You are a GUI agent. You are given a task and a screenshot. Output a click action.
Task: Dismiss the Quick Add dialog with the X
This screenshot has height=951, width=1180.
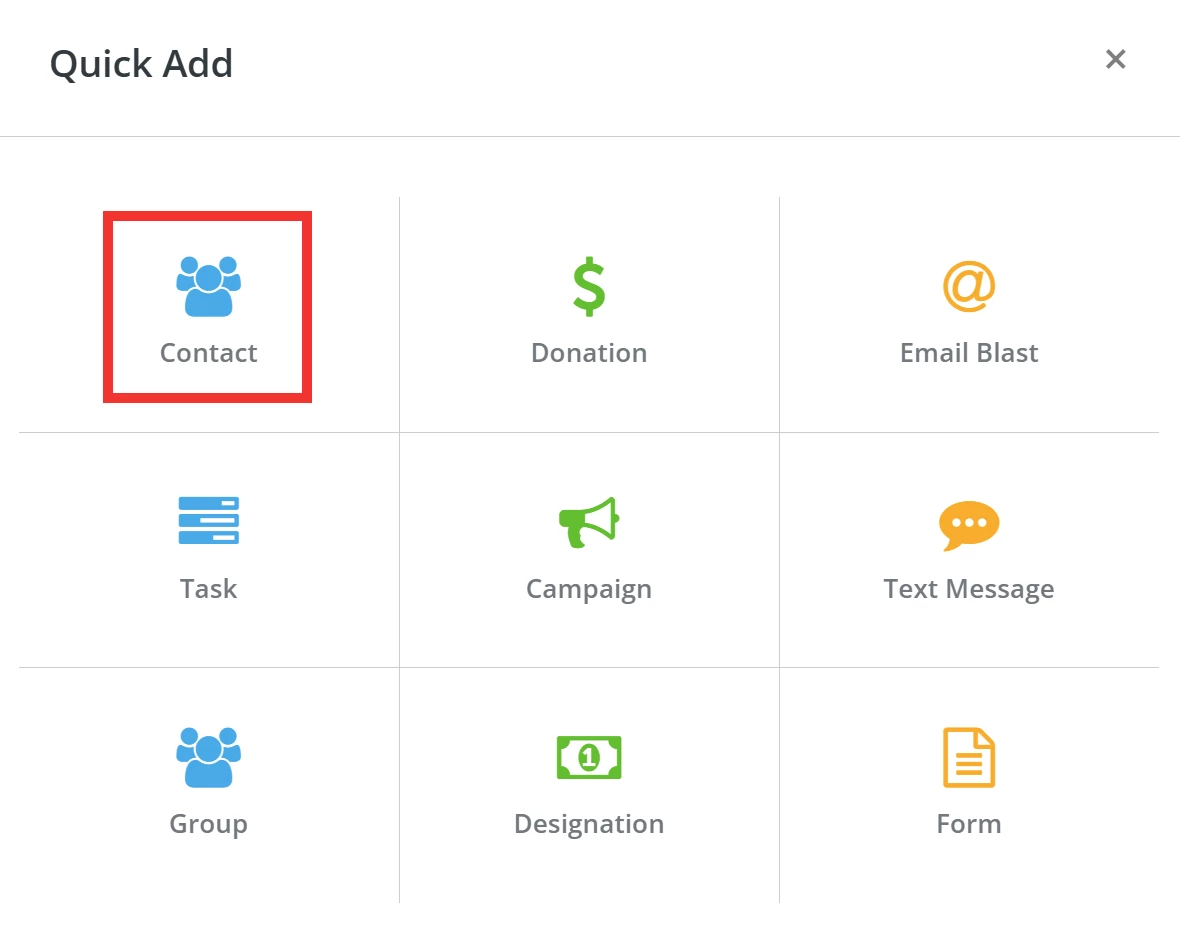coord(1115,59)
